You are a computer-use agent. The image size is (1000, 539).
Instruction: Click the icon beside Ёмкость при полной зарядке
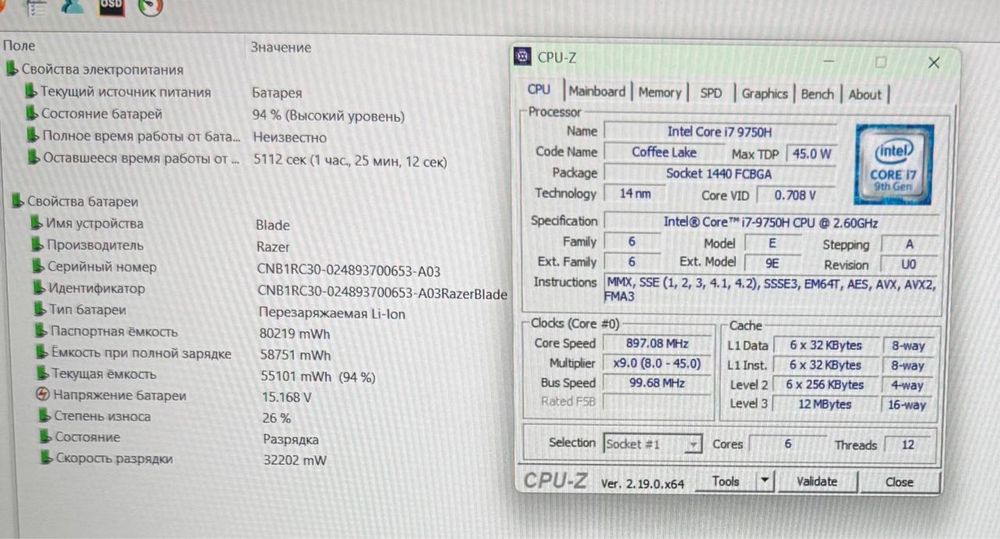coord(42,352)
